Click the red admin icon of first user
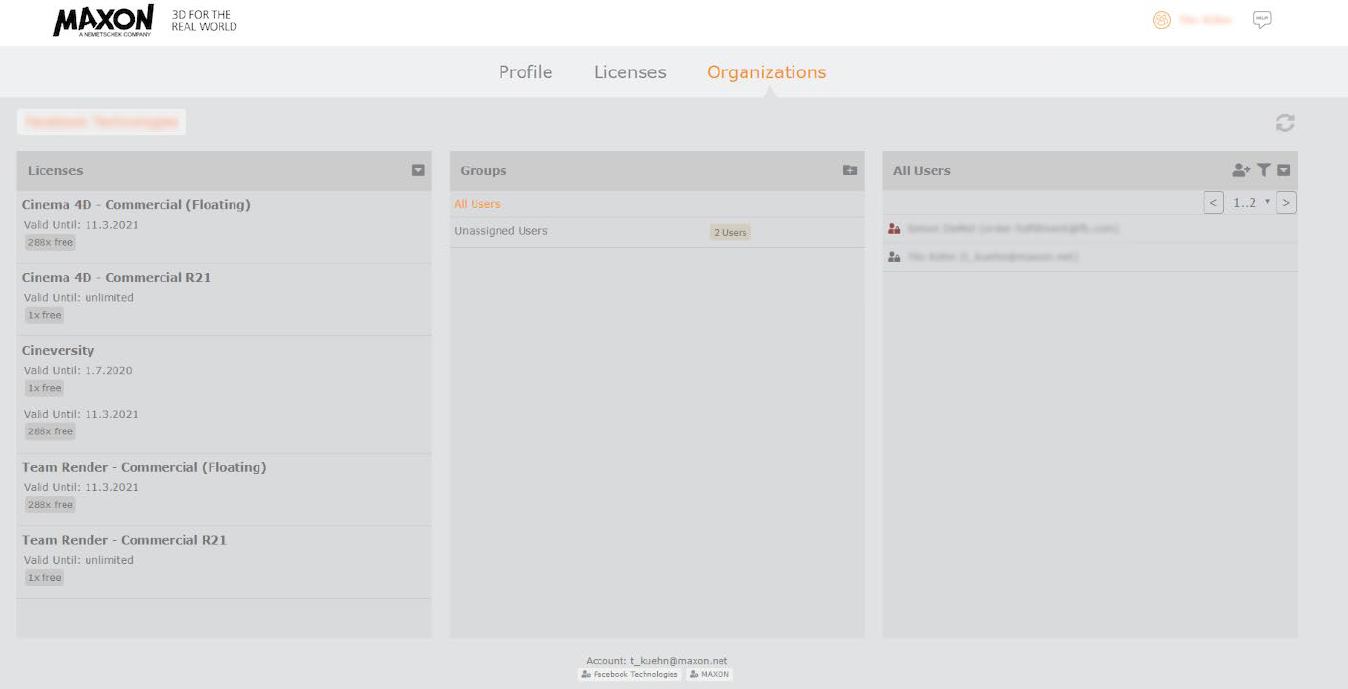Image resolution: width=1348 pixels, height=689 pixels. pyautogui.click(x=894, y=229)
